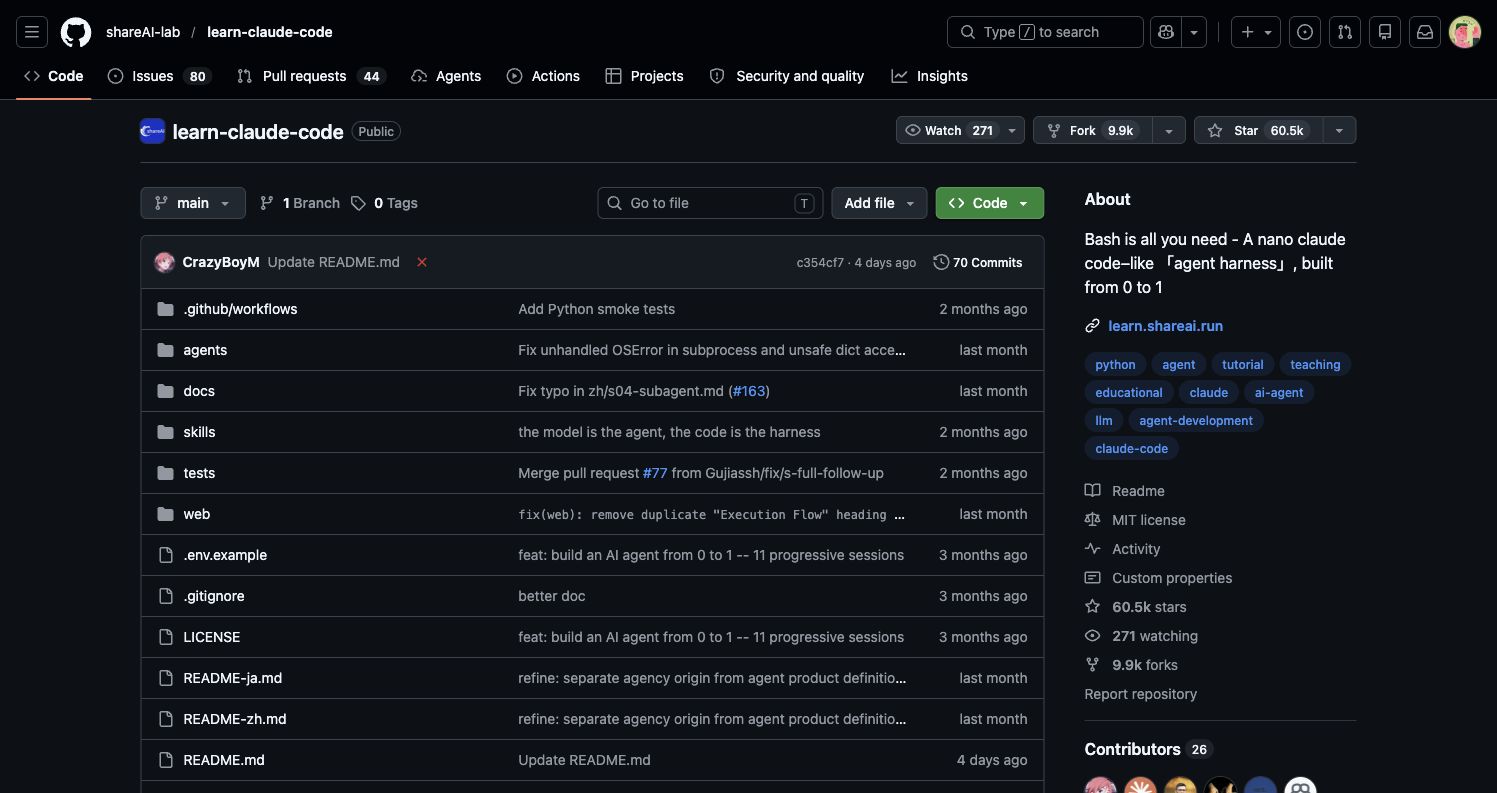This screenshot has width=1497, height=793.
Task: Open the issues inbox icon in the header
Action: (1305, 32)
